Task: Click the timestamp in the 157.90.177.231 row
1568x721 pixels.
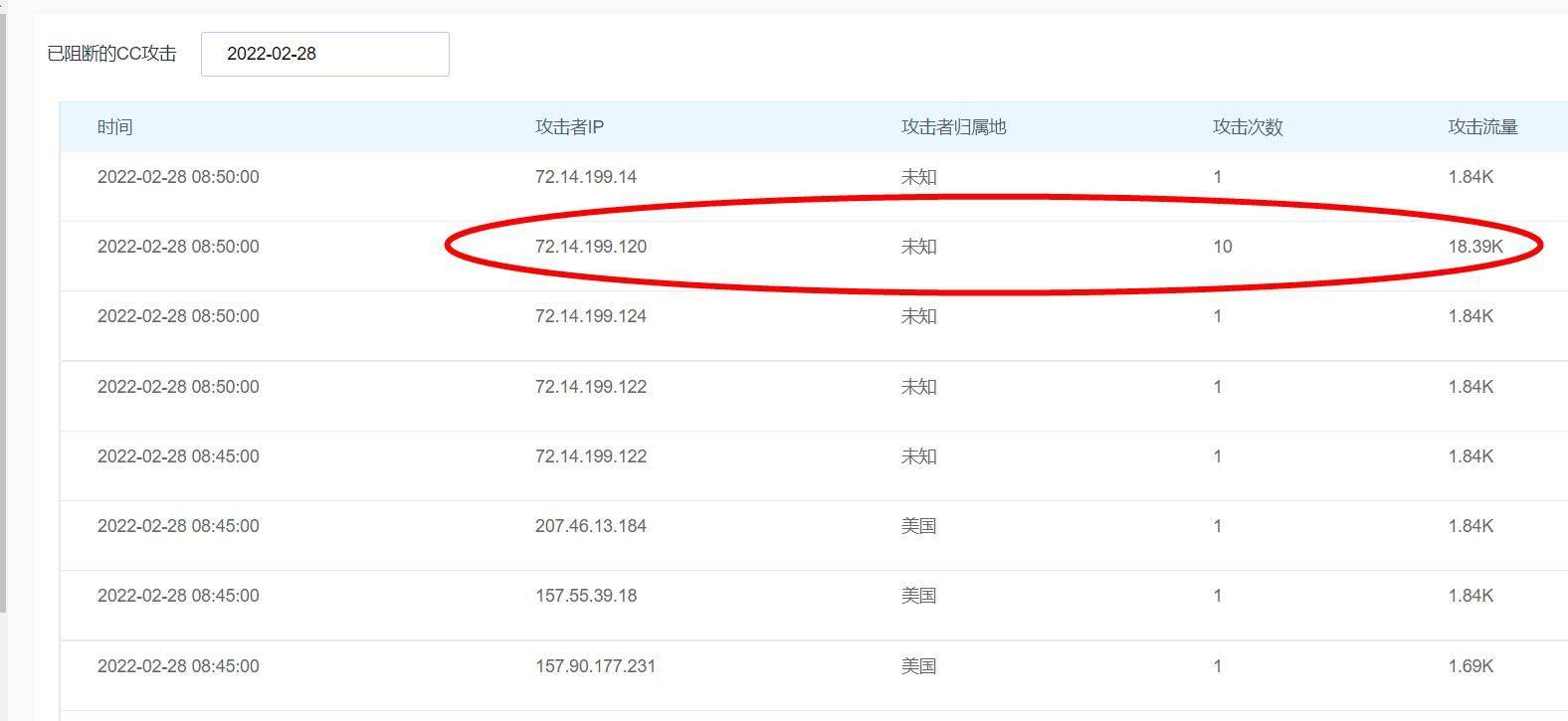Action: [178, 666]
